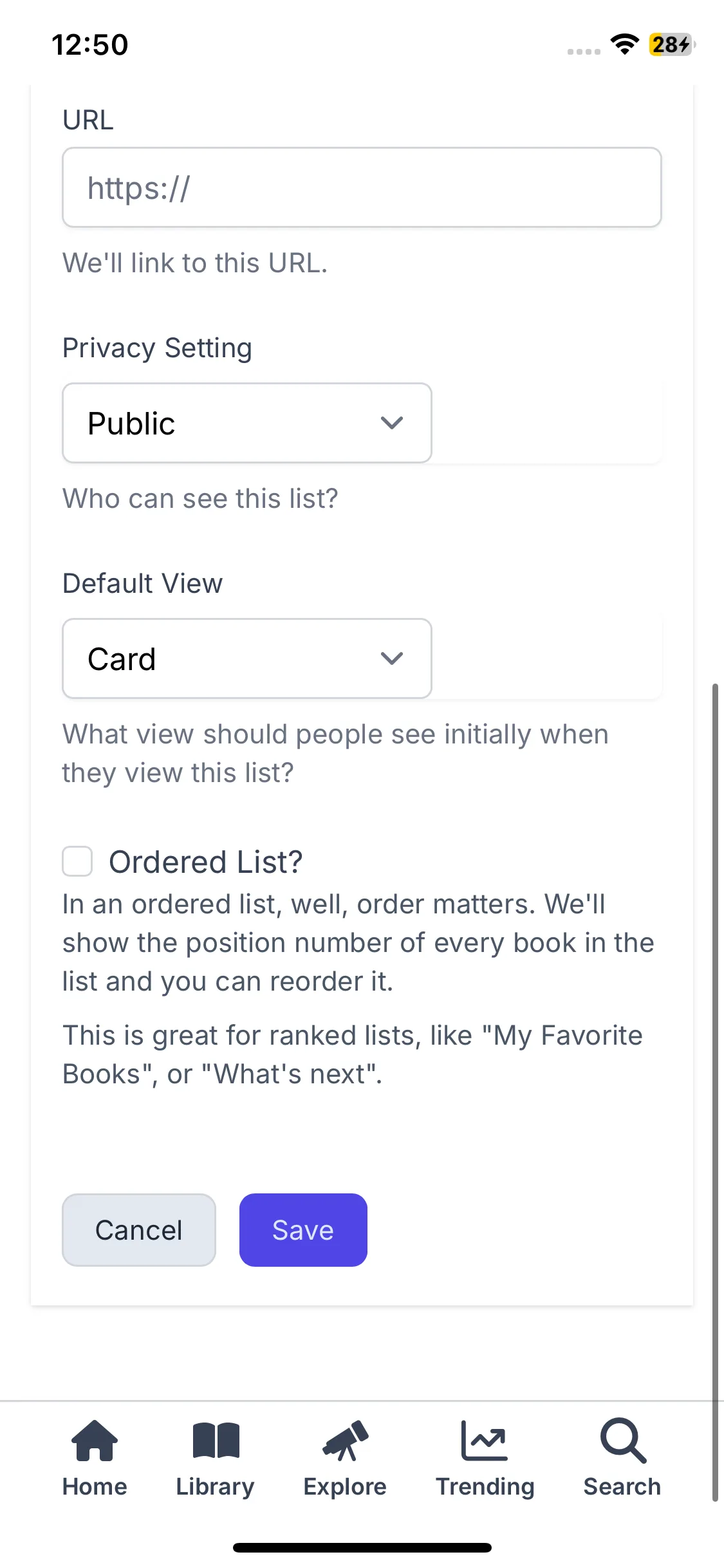Image resolution: width=724 pixels, height=1568 pixels.
Task: Switch to the Library tab label
Action: (x=216, y=1487)
